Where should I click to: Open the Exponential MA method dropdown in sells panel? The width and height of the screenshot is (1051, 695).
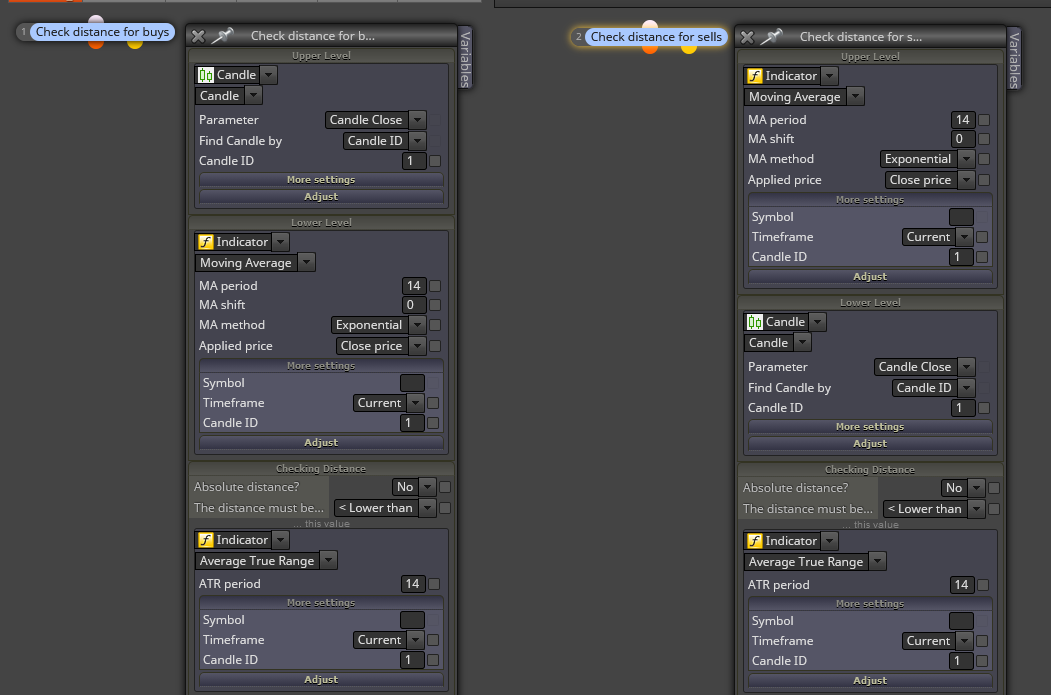tap(967, 159)
